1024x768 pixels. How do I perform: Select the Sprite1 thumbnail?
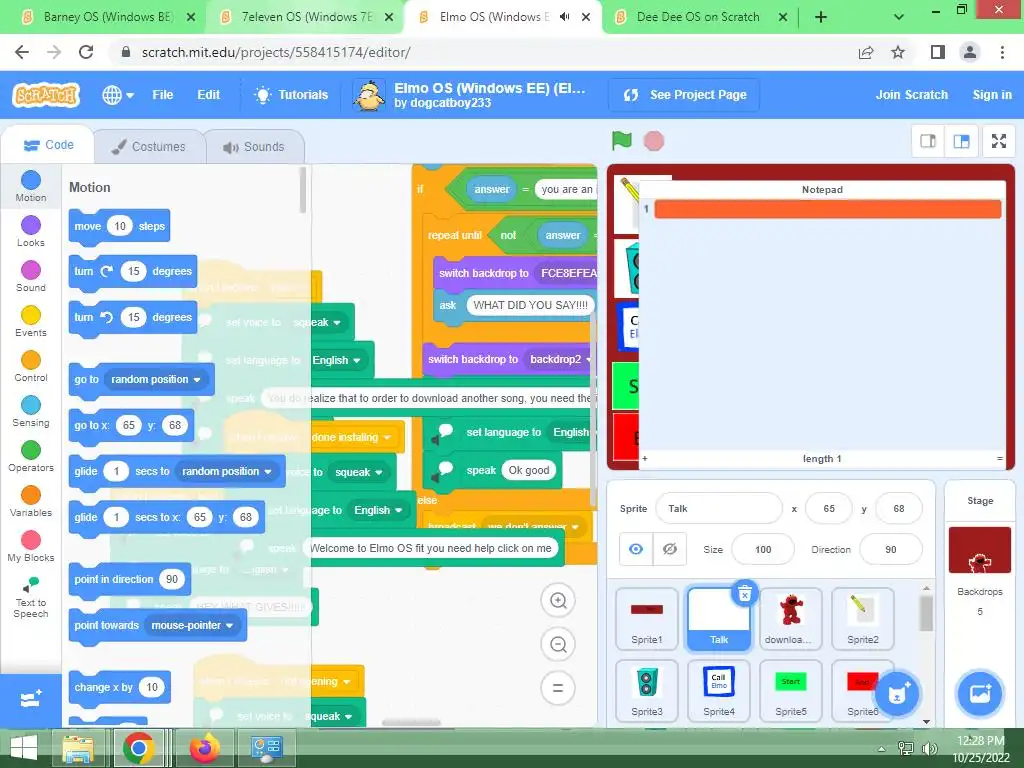pos(647,618)
